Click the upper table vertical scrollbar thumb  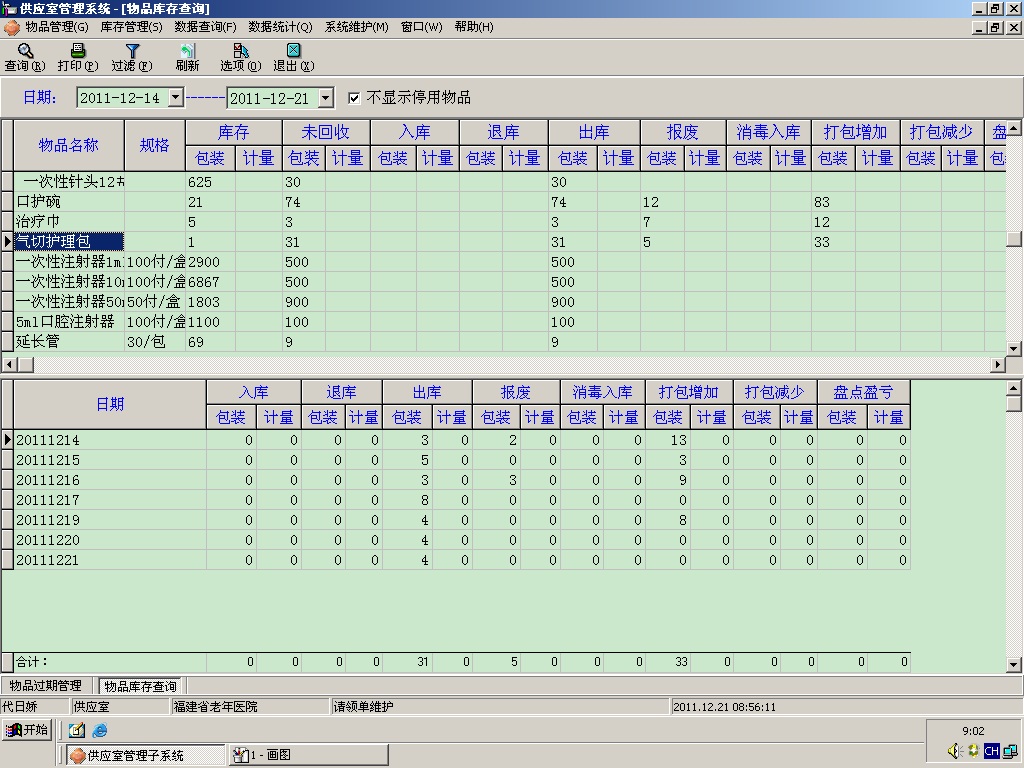(1014, 239)
